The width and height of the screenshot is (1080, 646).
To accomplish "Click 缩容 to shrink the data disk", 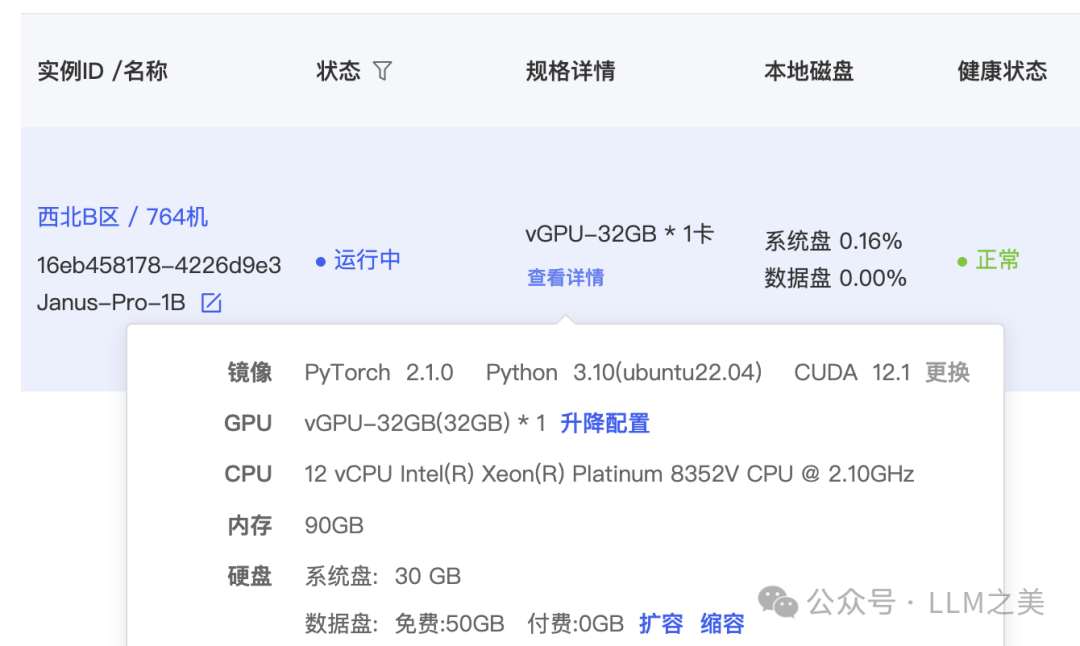I will point(722,624).
